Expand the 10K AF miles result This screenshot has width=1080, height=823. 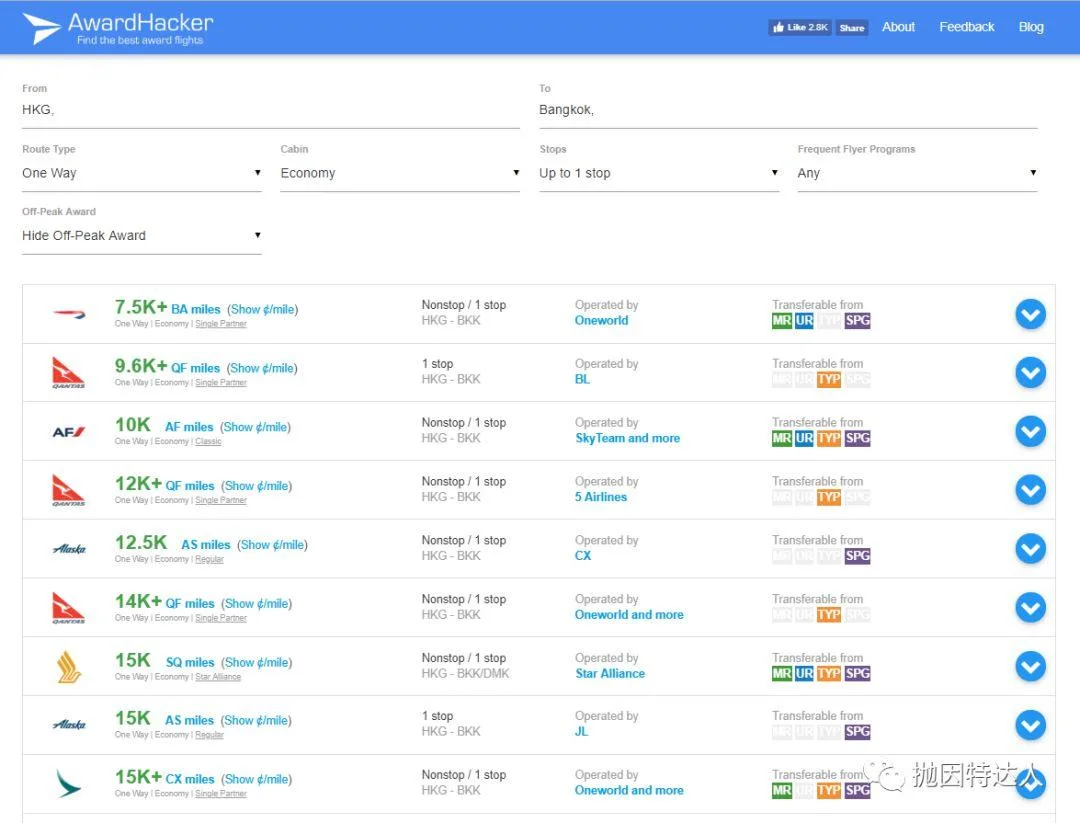(x=1030, y=432)
